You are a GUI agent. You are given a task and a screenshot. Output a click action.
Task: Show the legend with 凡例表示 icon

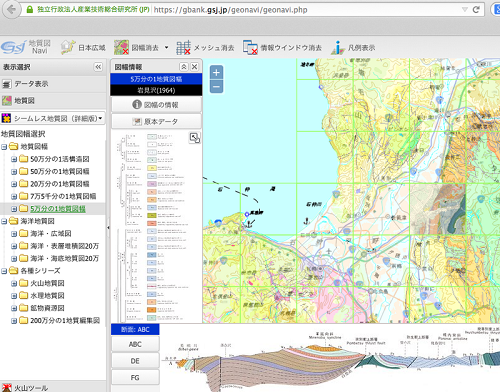338,47
